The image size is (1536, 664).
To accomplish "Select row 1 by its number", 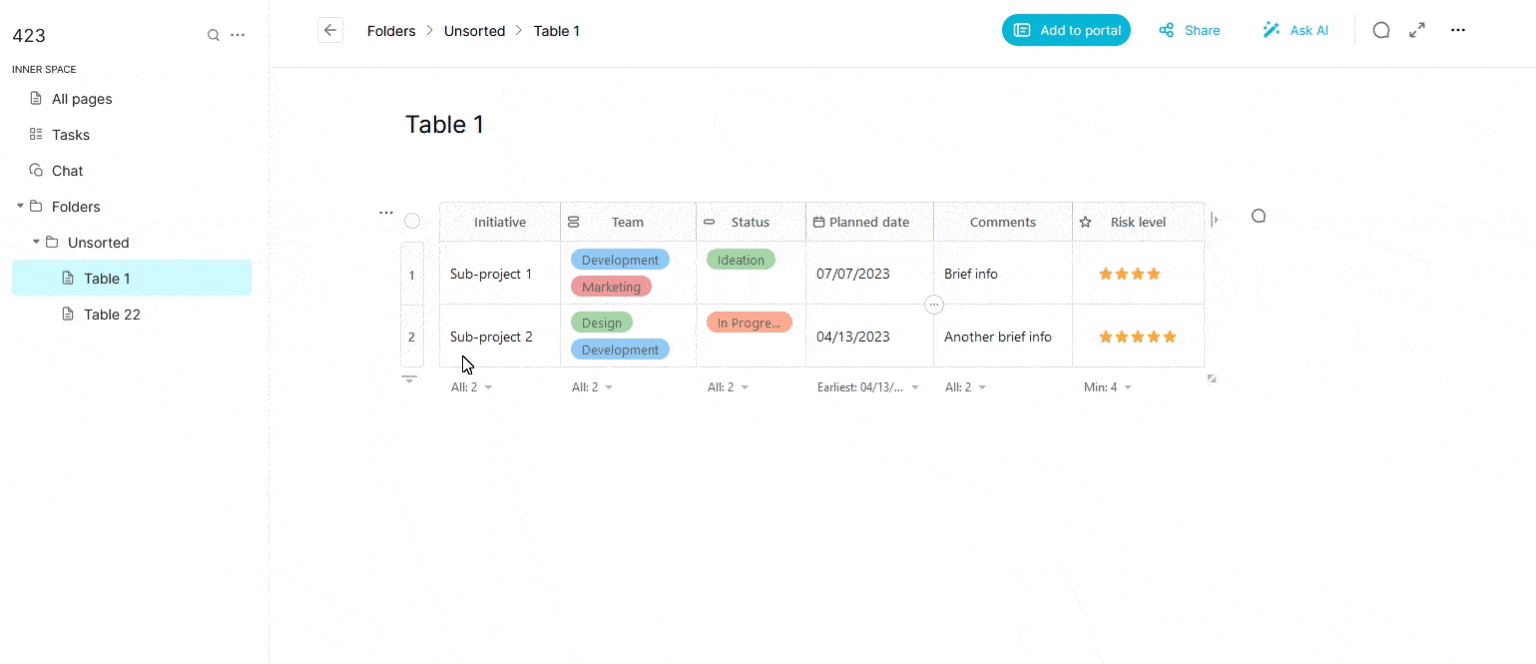I will click(411, 273).
